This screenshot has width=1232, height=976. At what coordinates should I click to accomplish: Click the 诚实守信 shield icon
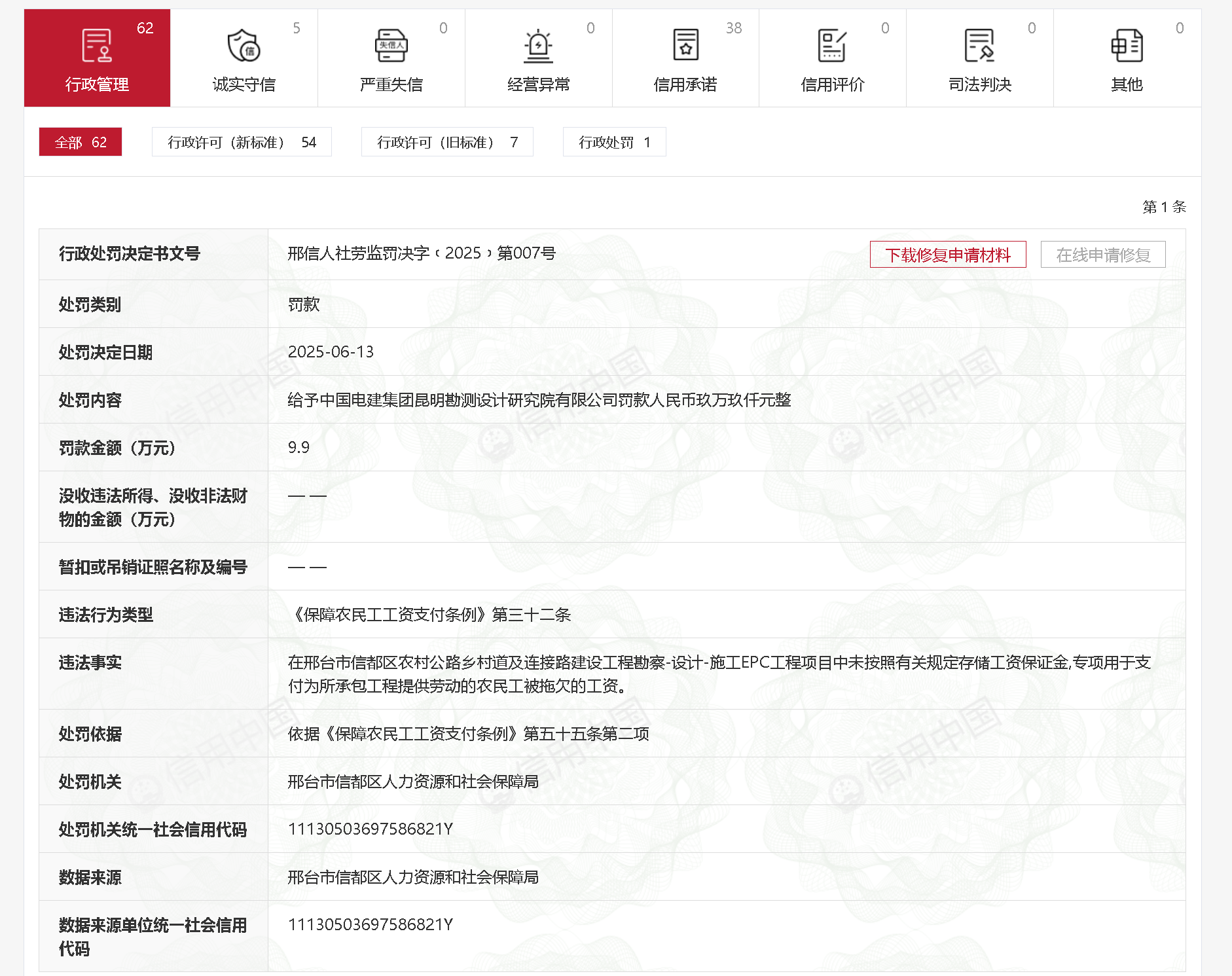(x=244, y=46)
